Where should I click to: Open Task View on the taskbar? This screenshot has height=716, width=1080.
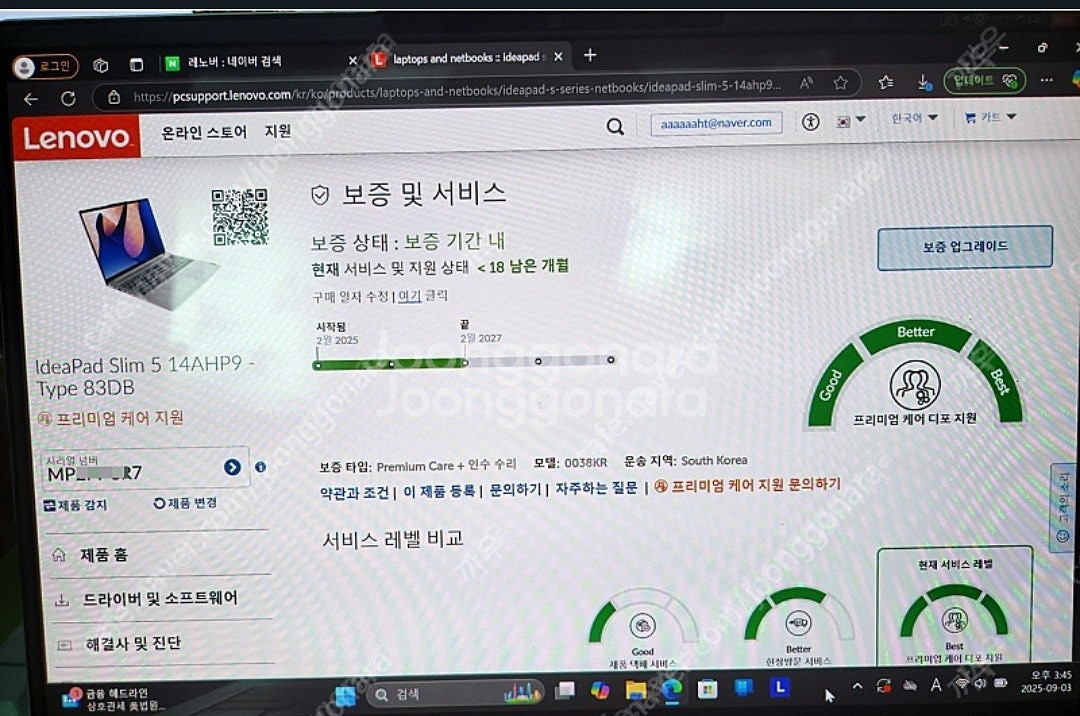pyautogui.click(x=565, y=691)
